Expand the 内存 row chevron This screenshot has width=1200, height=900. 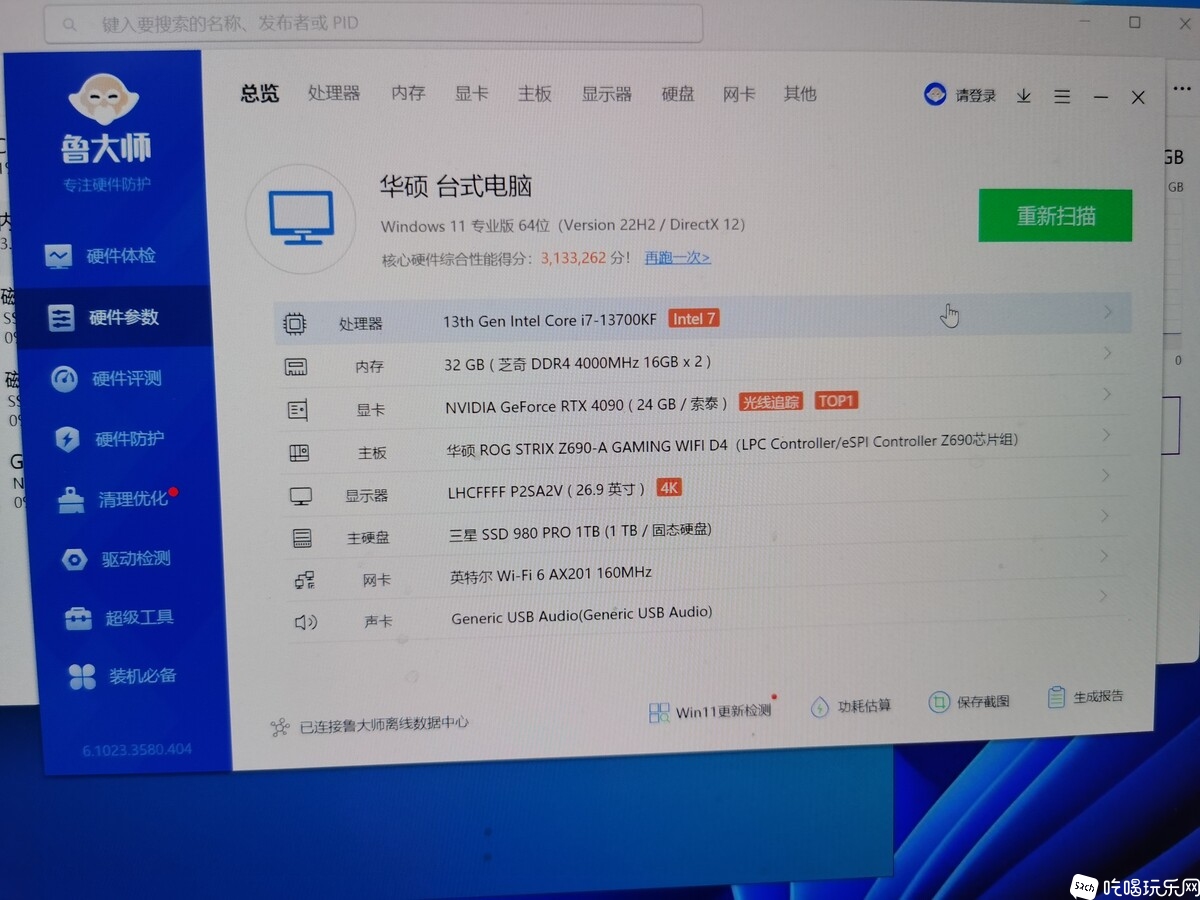tap(1107, 353)
